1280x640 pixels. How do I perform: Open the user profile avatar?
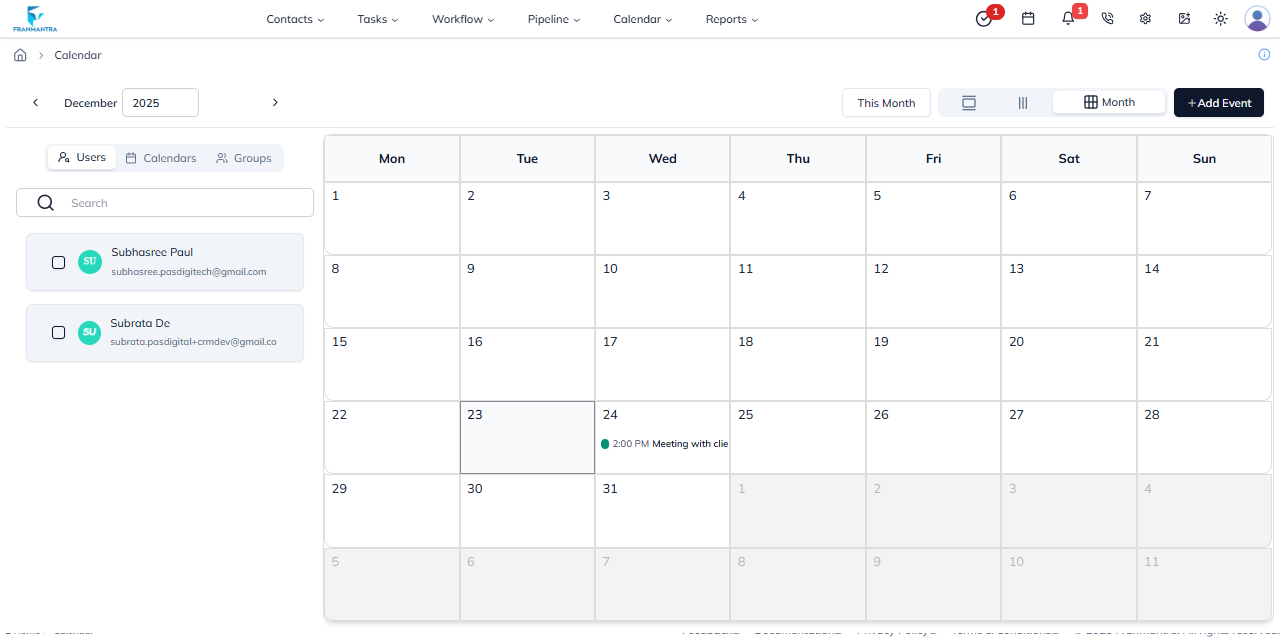(x=1257, y=19)
